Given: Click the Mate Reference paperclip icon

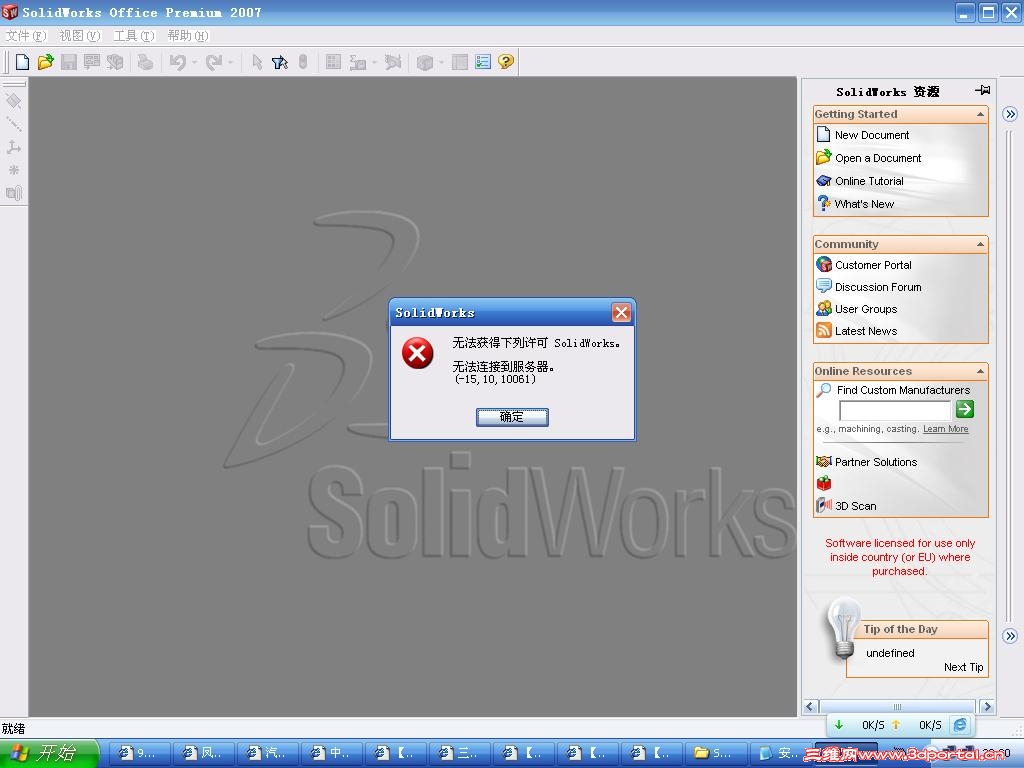Looking at the screenshot, I should tap(14, 193).
